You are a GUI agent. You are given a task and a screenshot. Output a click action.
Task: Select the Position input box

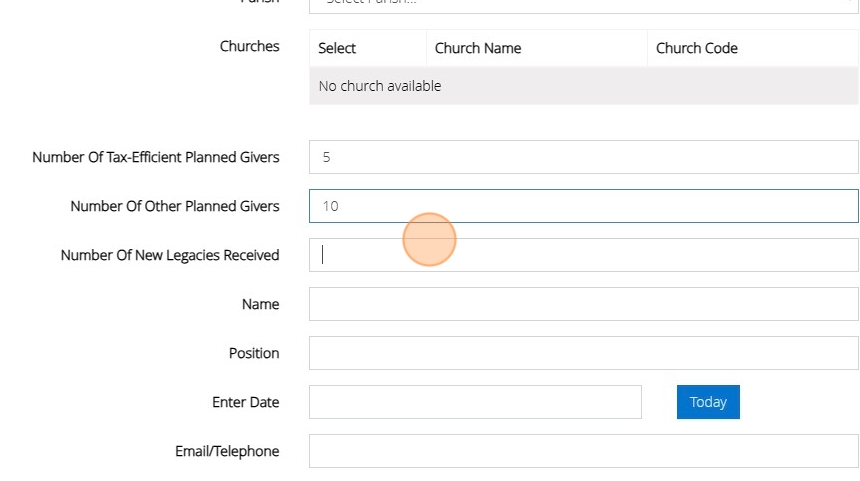coord(583,353)
